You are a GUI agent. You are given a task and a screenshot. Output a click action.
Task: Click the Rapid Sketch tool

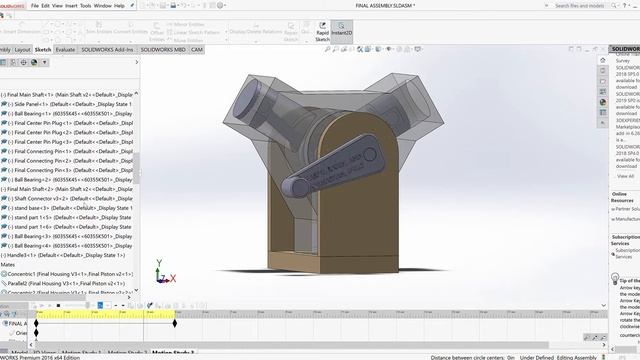[x=322, y=32]
